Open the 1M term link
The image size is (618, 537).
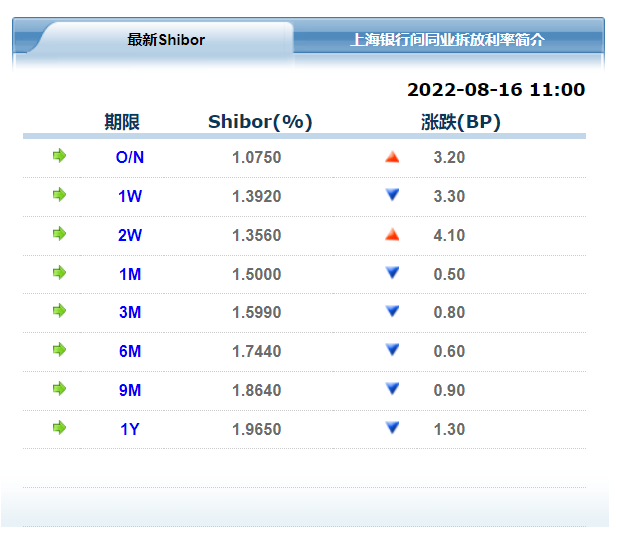click(x=130, y=275)
